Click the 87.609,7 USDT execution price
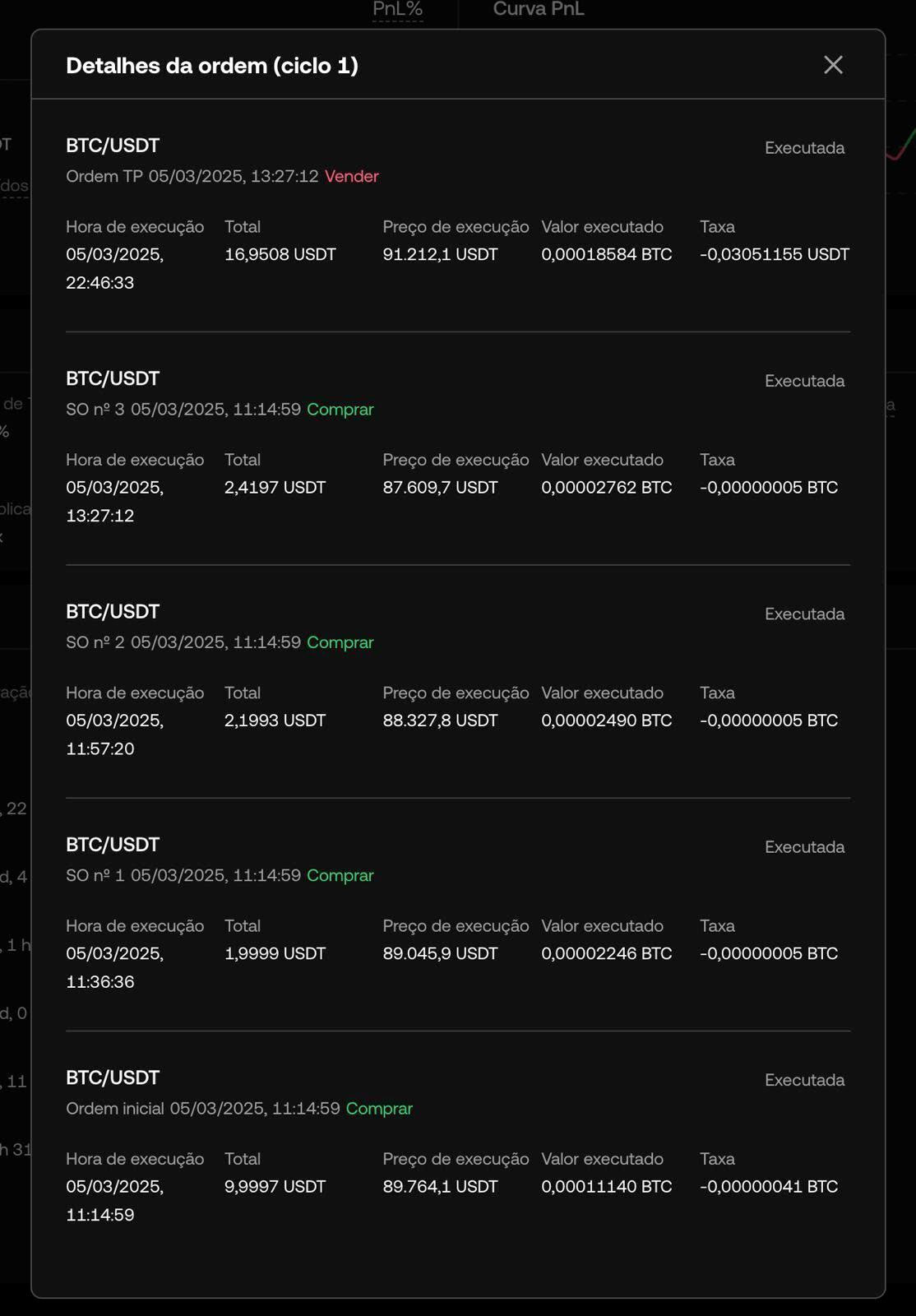Viewport: 916px width, 1316px height. [440, 487]
